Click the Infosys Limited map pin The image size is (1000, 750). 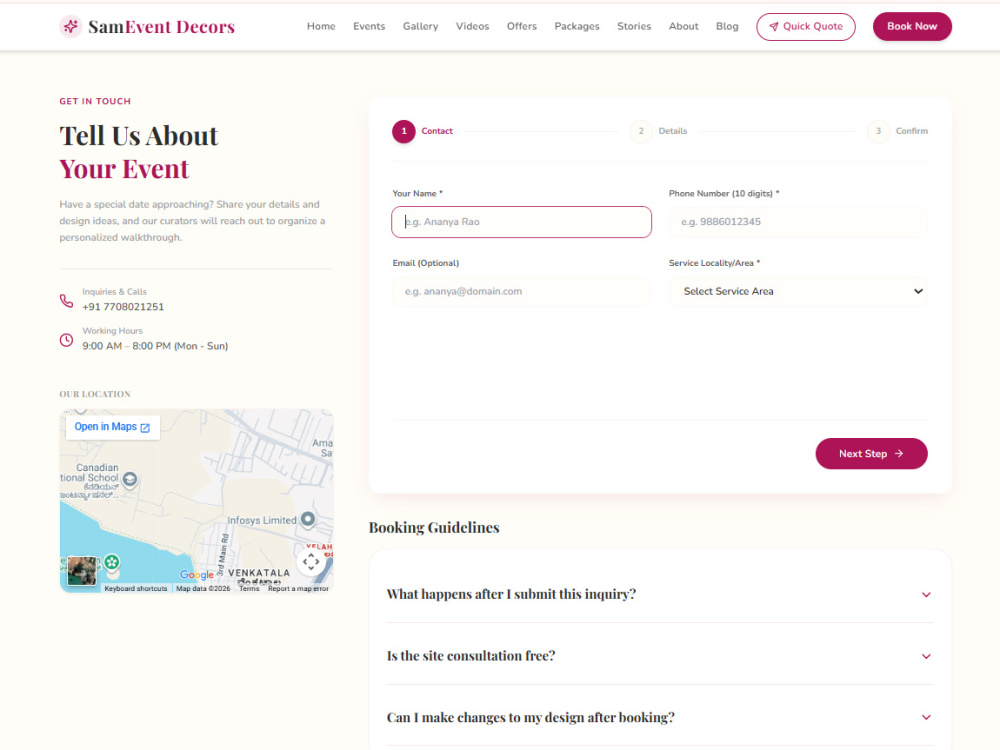tap(307, 519)
